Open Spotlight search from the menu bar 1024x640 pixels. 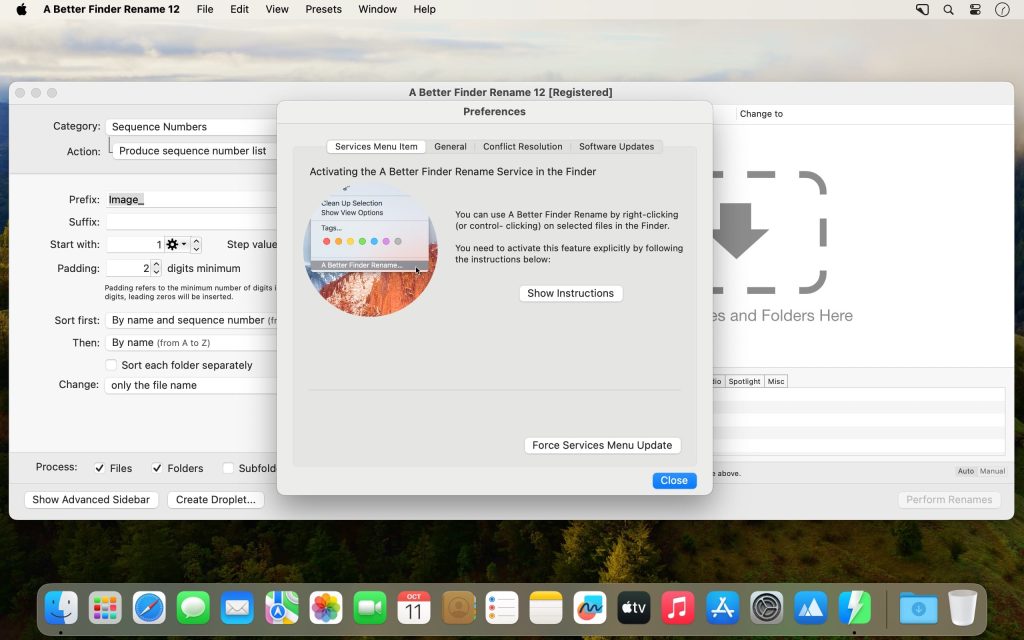point(946,9)
